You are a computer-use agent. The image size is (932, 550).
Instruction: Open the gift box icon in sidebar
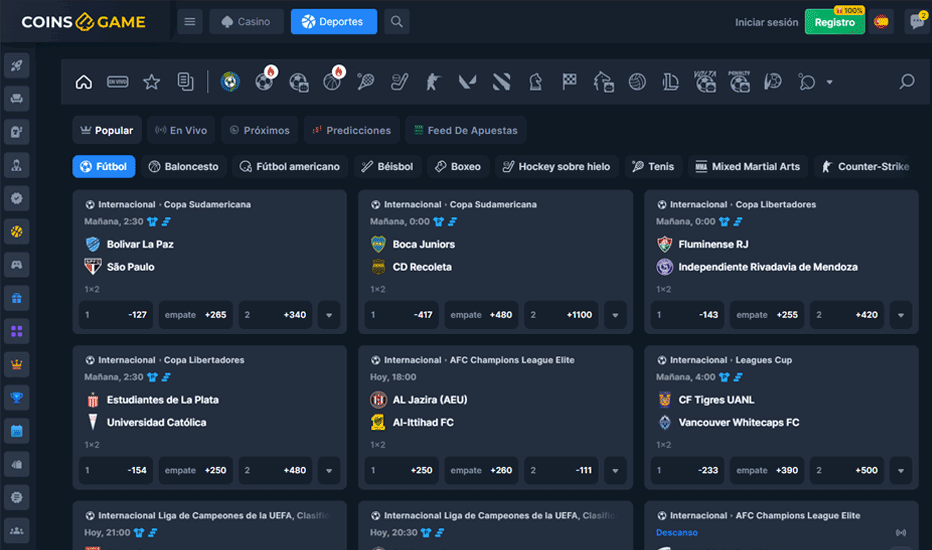17,298
